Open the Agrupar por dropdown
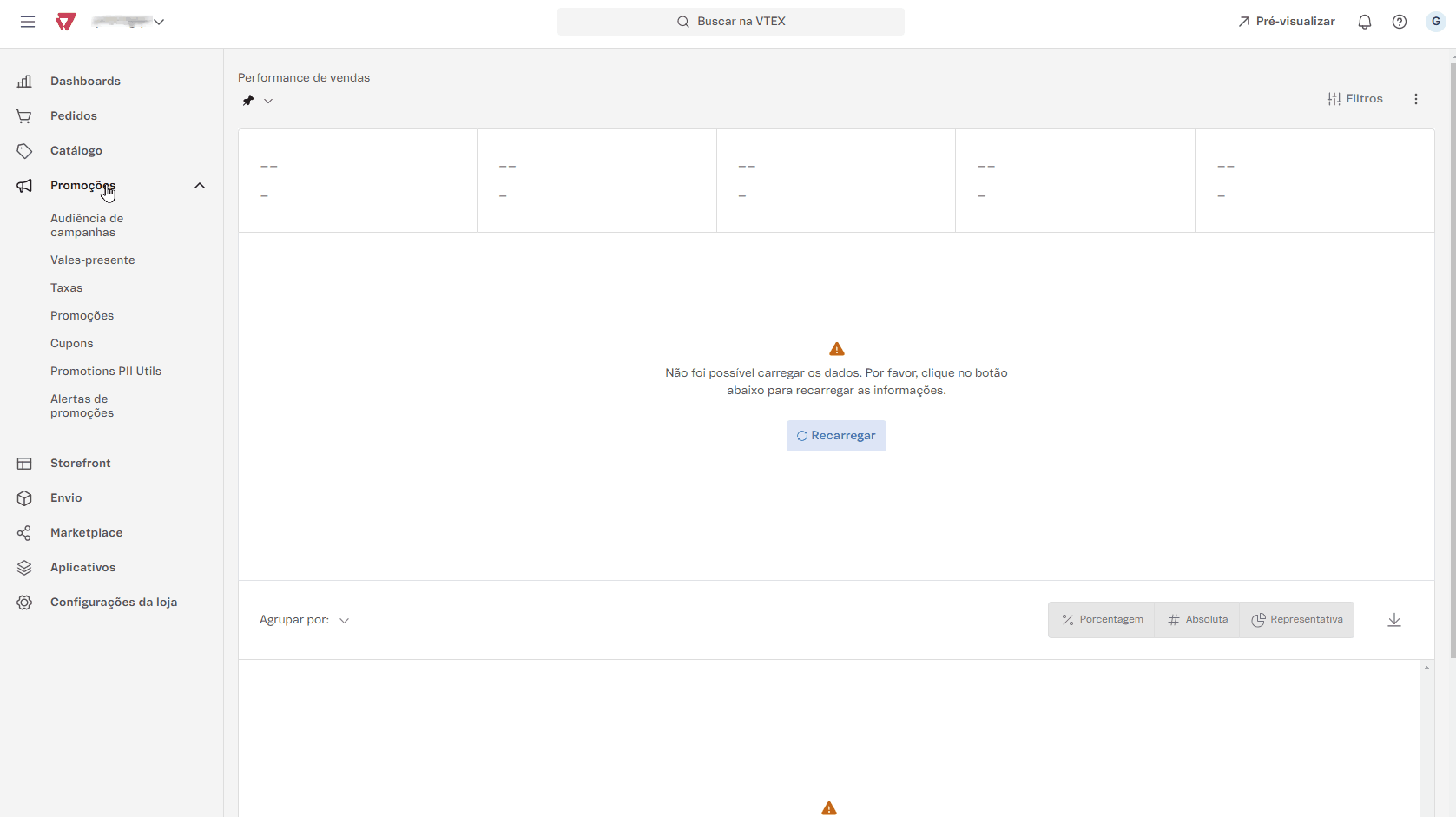 click(x=305, y=620)
